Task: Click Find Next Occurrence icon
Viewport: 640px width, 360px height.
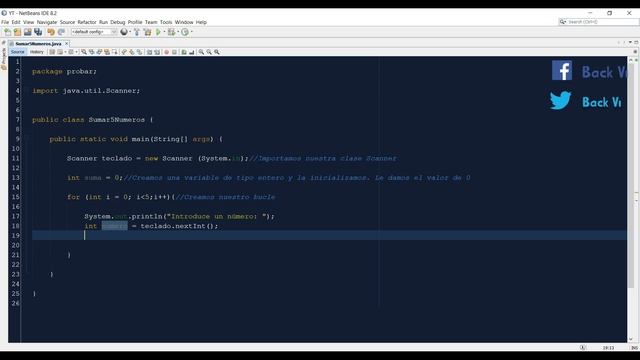Action: coord(99,52)
